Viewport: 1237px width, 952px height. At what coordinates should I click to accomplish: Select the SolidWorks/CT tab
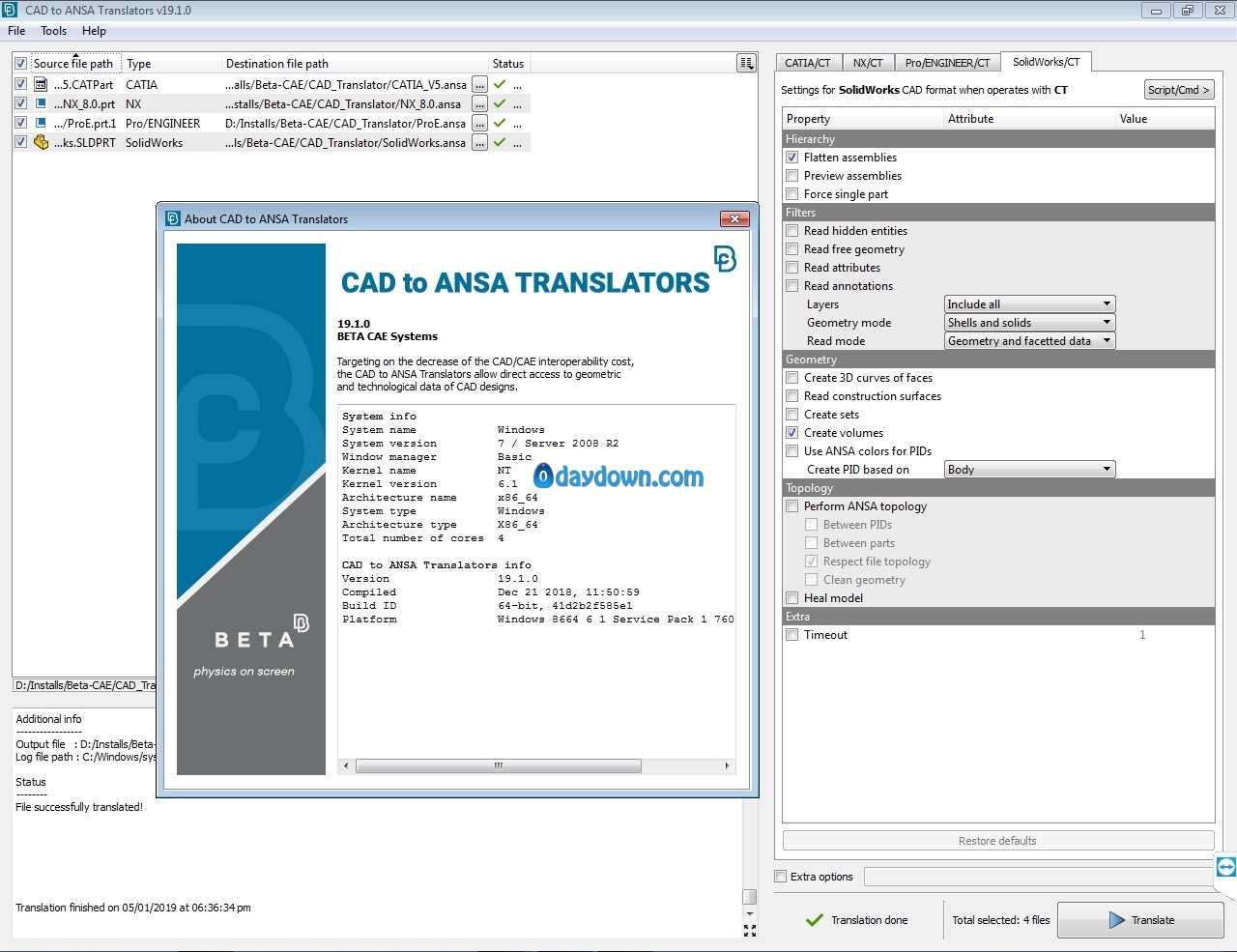[1047, 62]
